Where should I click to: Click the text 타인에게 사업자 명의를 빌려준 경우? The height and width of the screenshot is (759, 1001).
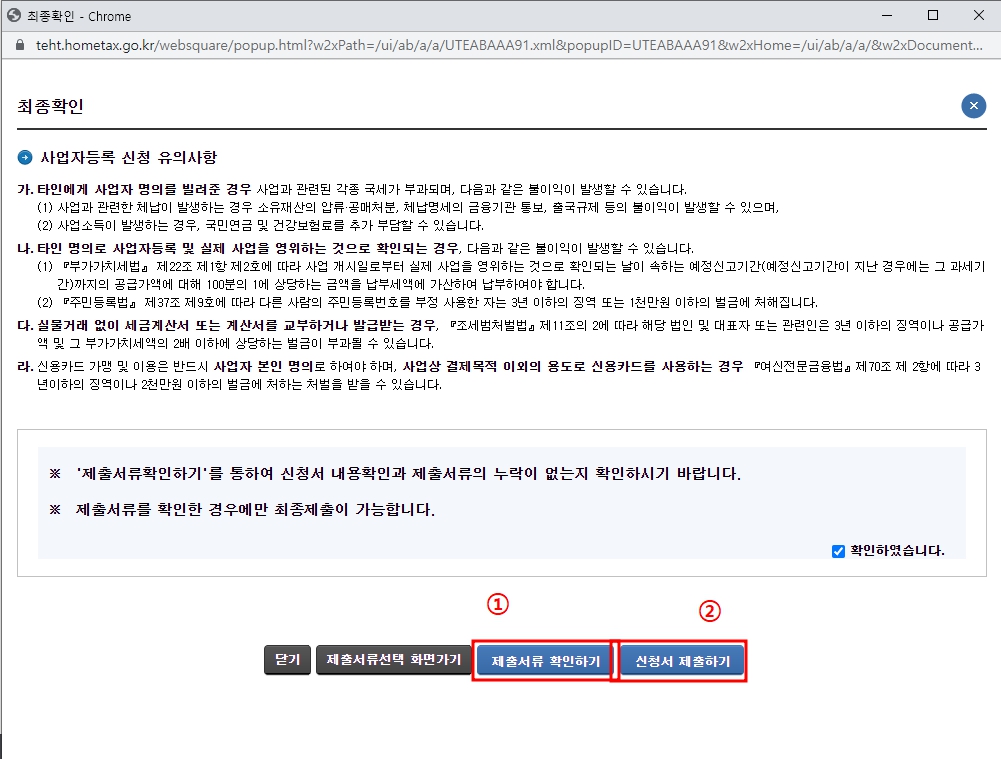(x=144, y=190)
